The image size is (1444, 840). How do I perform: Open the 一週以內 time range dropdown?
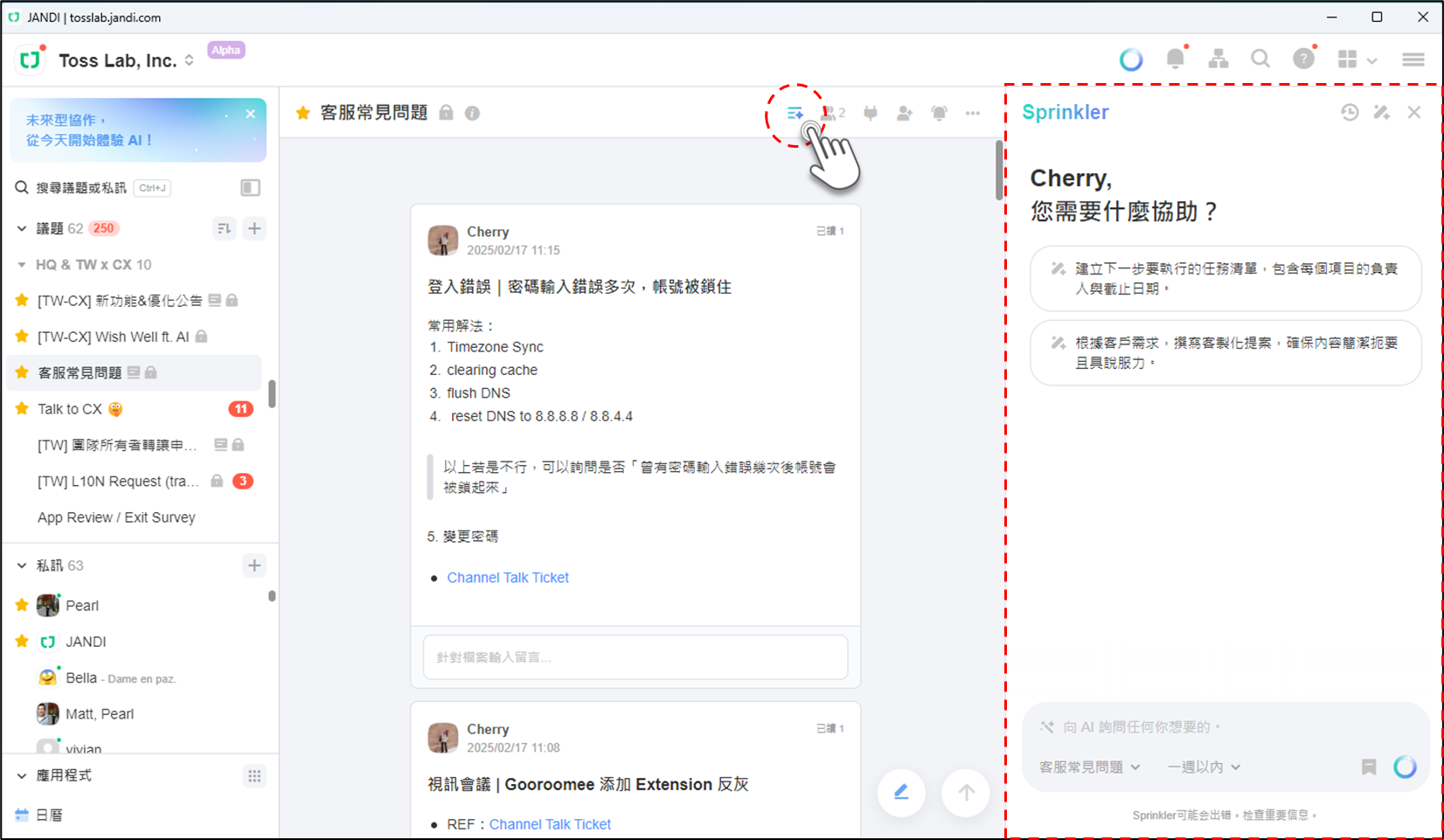(x=1204, y=767)
